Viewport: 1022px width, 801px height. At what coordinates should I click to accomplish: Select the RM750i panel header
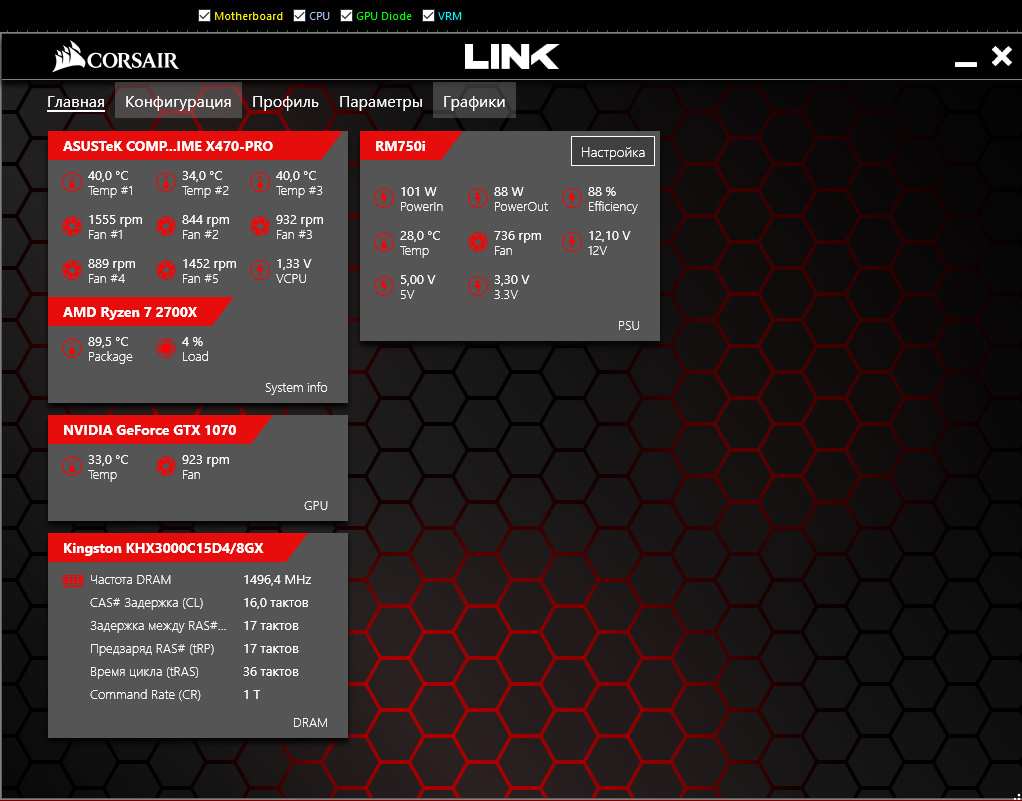[411, 146]
